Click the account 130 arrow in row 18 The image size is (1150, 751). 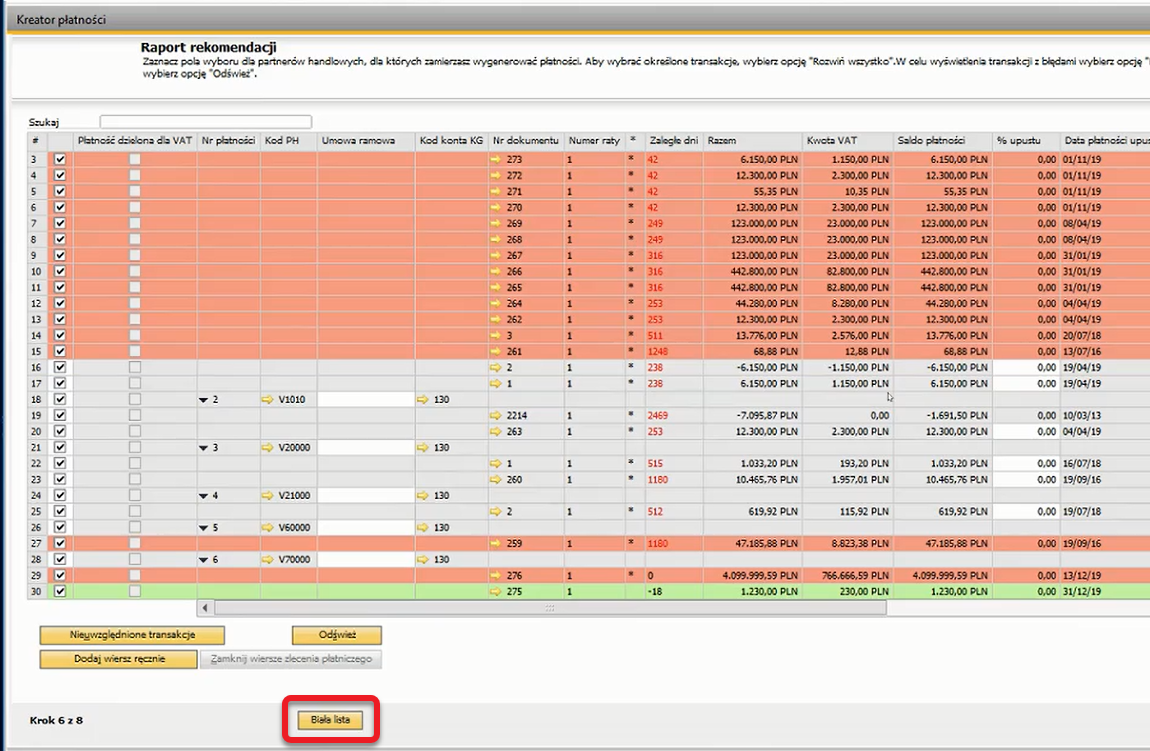[x=424, y=399]
